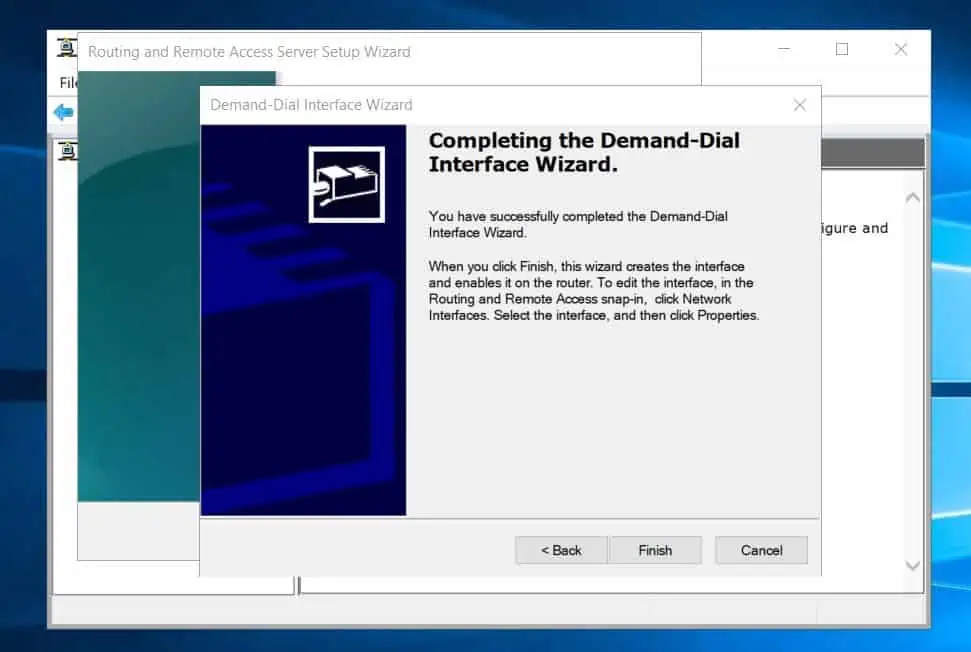Select the server node icon in left pane
Image resolution: width=971 pixels, height=652 pixels.
point(66,152)
